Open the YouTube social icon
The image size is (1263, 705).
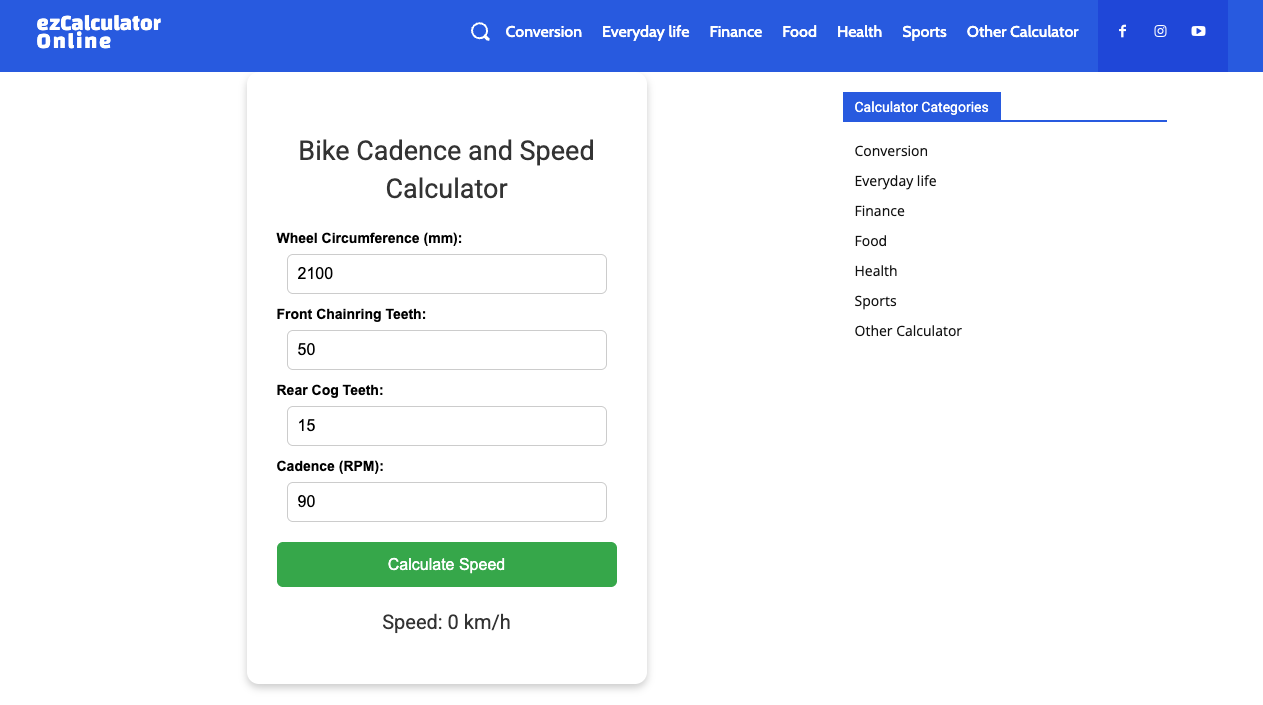click(1198, 32)
